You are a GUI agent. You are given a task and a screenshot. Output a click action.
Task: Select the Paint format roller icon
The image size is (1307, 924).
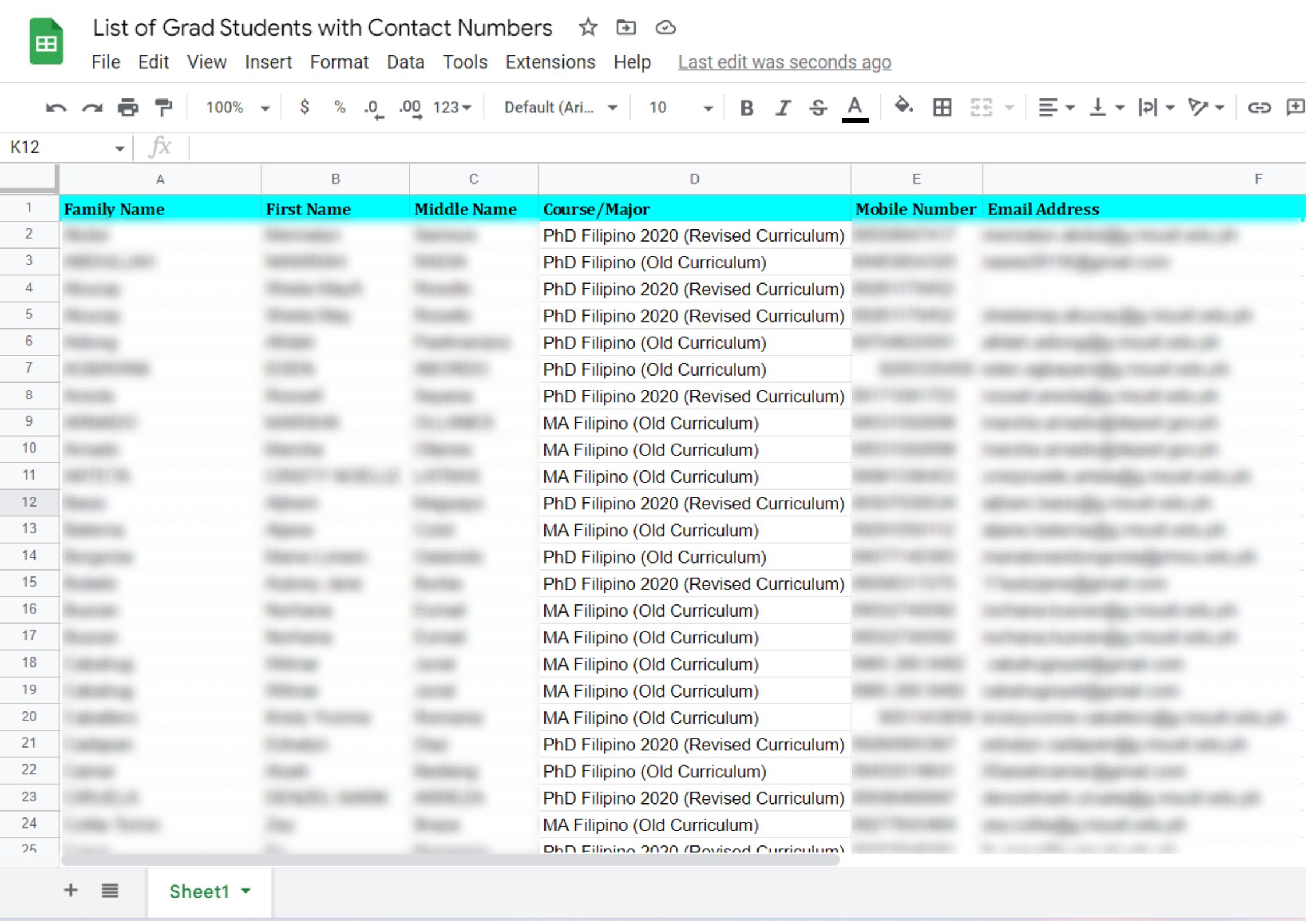(164, 108)
